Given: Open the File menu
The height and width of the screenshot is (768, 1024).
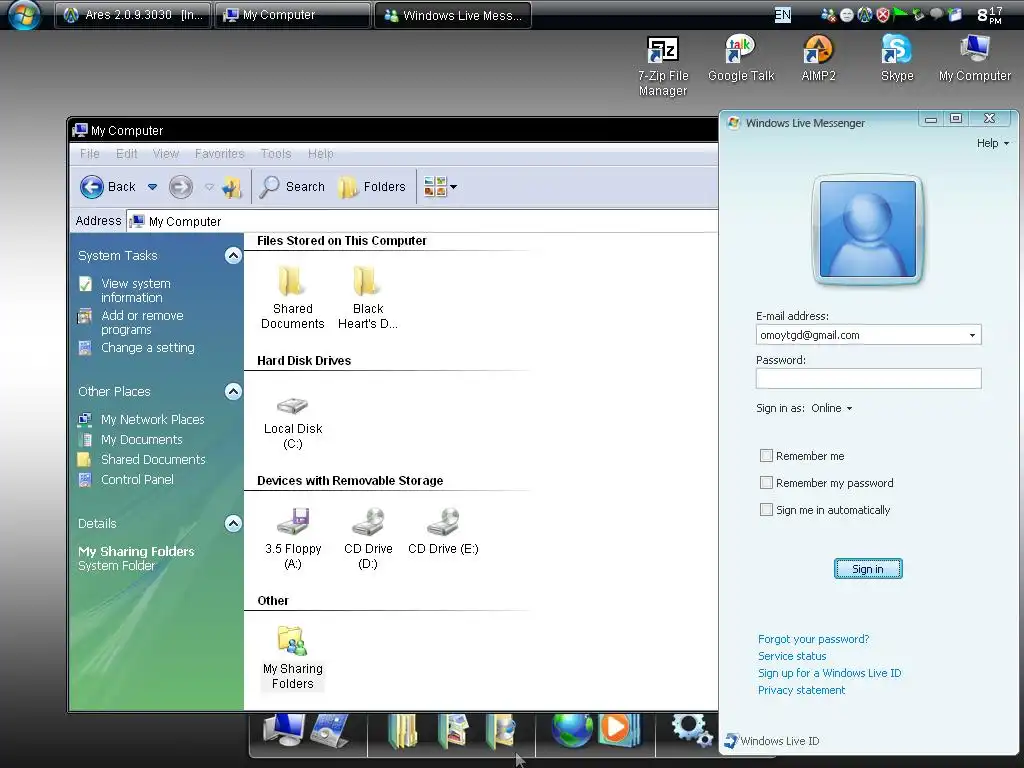Looking at the screenshot, I should [89, 153].
